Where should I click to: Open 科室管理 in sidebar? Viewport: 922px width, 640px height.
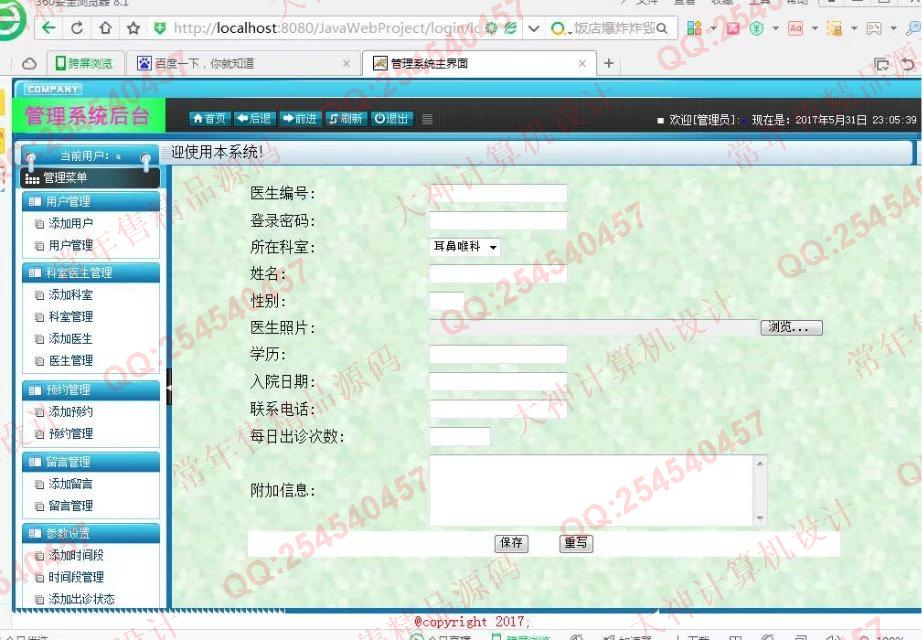coord(70,316)
